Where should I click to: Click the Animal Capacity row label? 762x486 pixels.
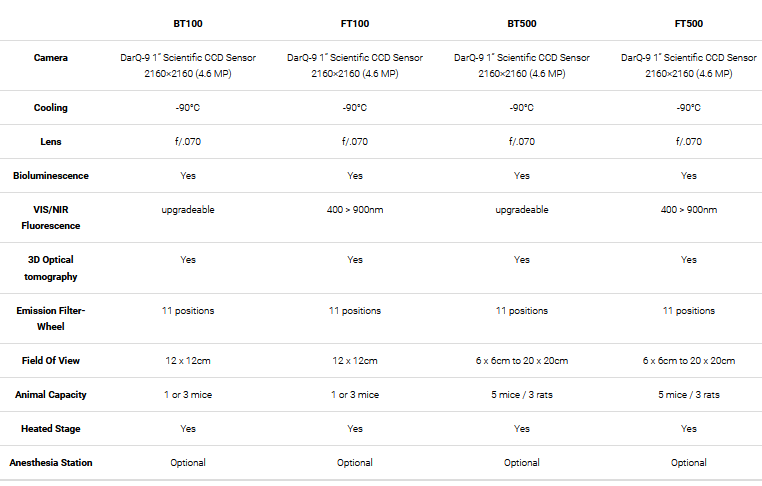[x=51, y=395]
